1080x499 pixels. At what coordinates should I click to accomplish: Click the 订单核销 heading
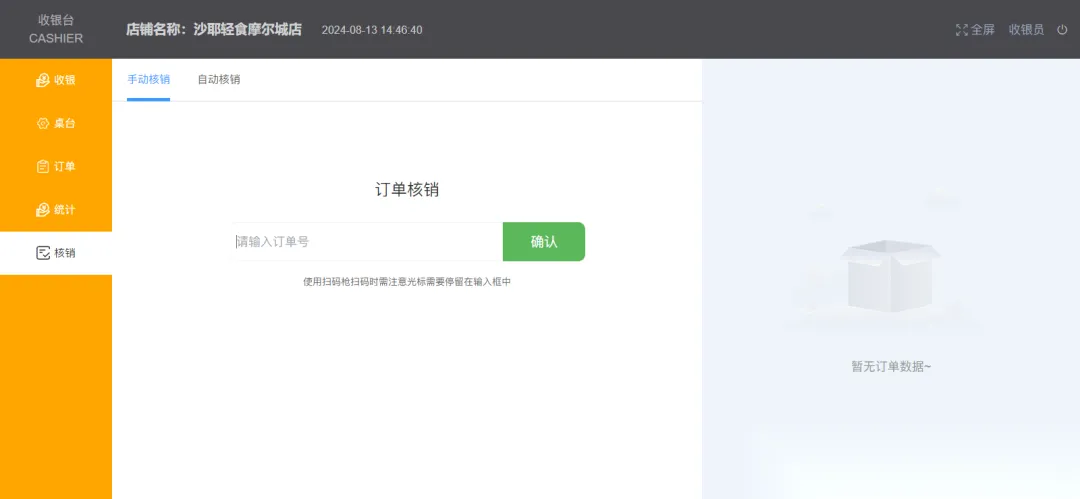tap(406, 190)
